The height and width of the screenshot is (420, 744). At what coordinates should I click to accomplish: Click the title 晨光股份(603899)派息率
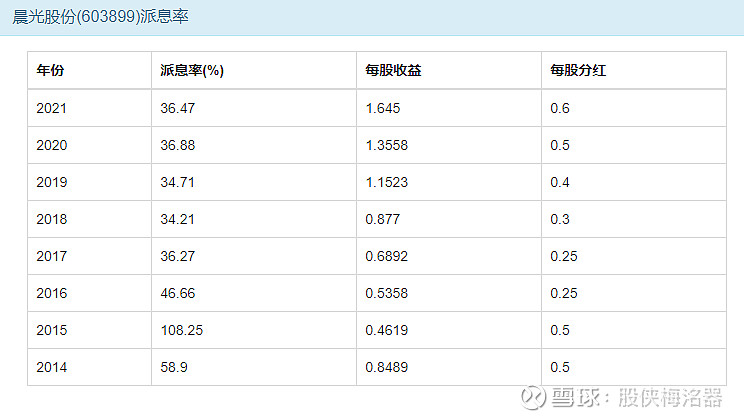coord(101,17)
